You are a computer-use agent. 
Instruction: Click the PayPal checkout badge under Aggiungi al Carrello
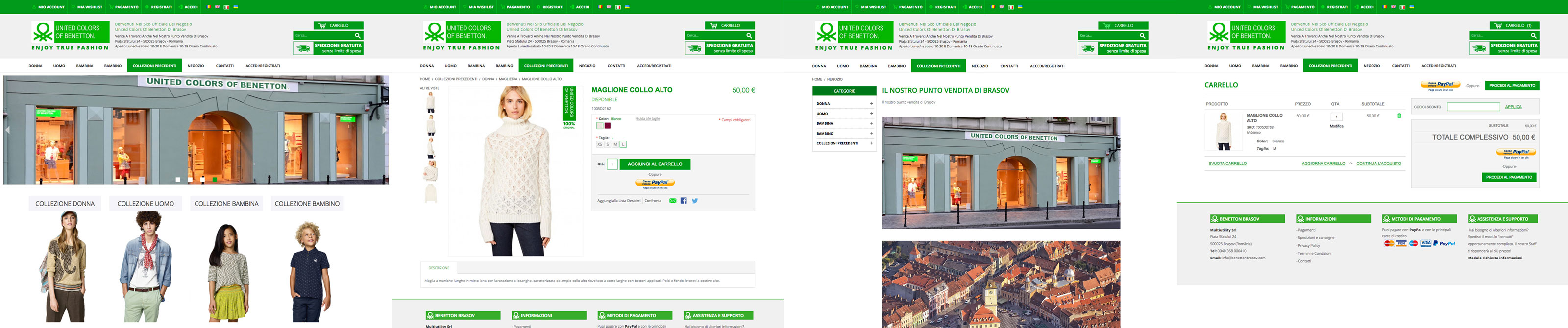click(655, 183)
